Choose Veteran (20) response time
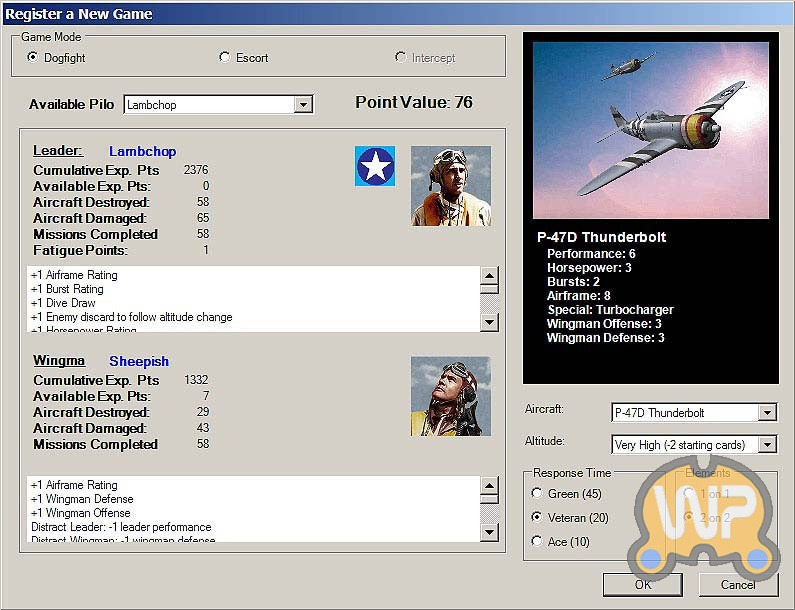 point(538,518)
